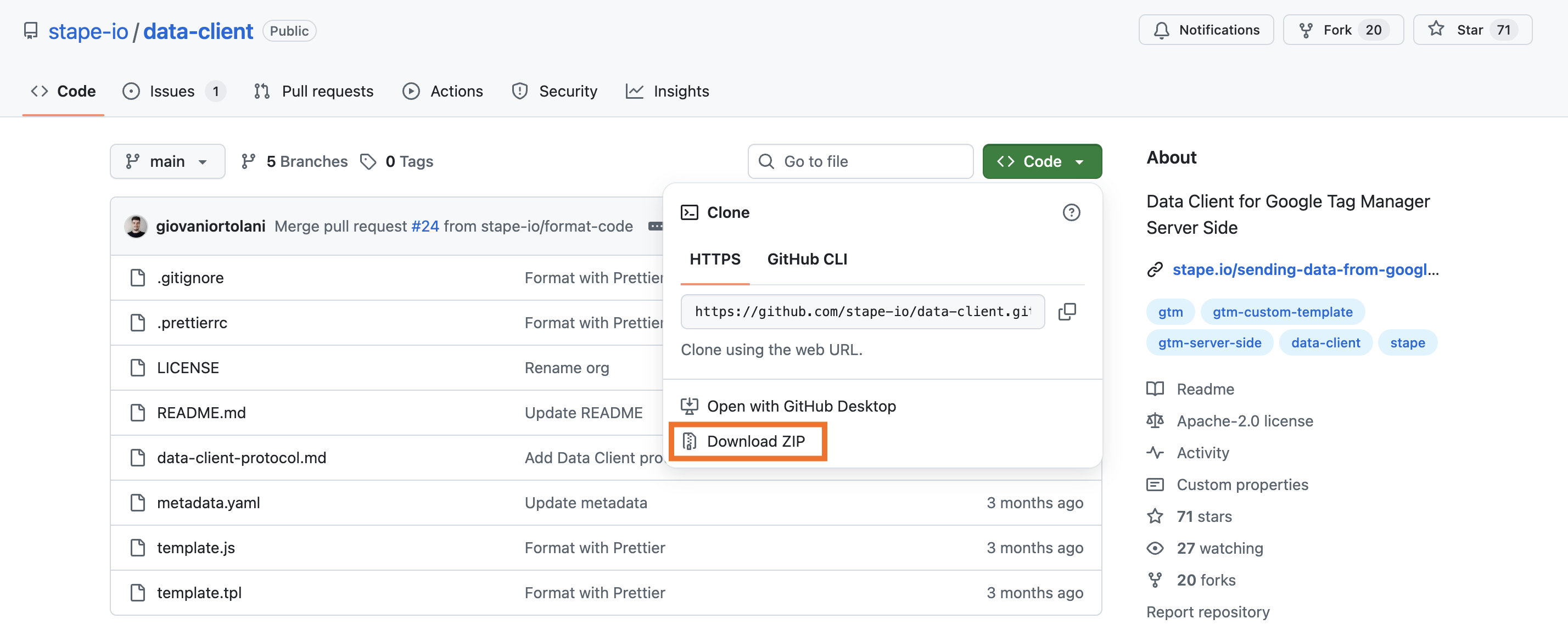Open the Rename org commit message
This screenshot has height=630, width=1568.
coord(566,368)
